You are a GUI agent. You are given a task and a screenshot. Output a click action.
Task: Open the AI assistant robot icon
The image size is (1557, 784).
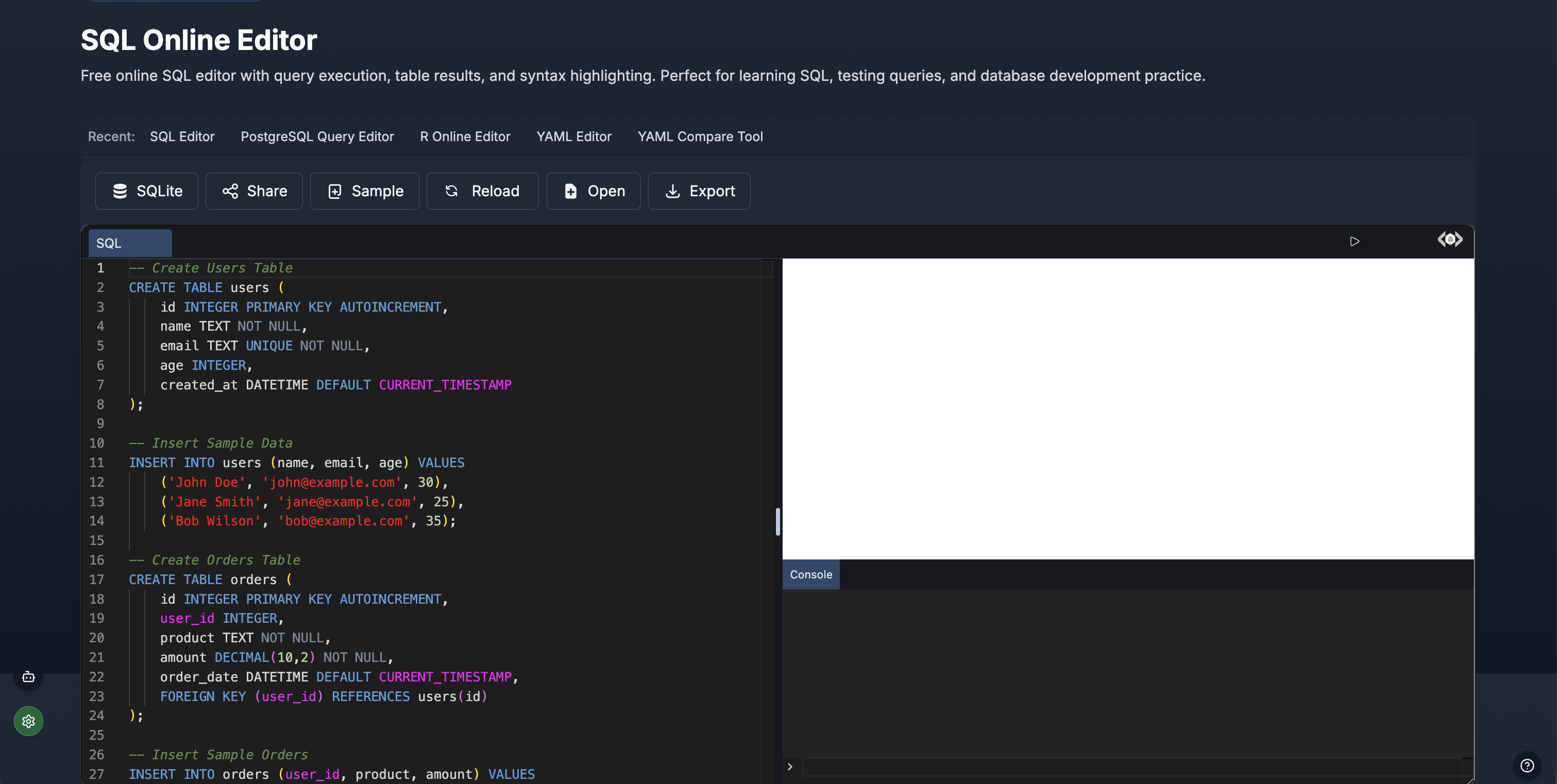[x=28, y=677]
